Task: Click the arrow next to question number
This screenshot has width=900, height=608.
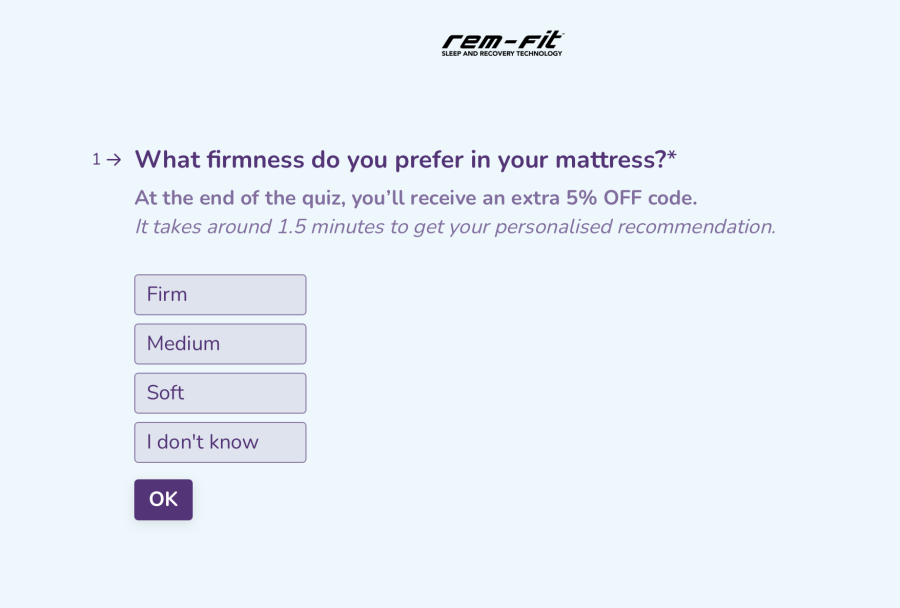Action: coord(114,159)
